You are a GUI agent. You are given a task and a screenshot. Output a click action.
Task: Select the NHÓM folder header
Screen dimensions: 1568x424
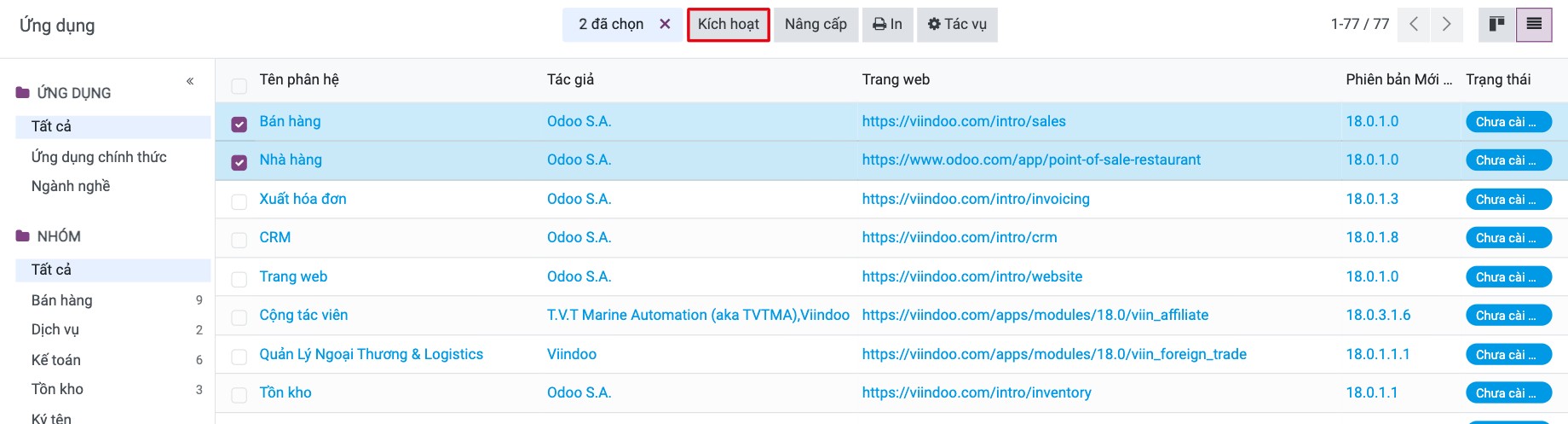click(49, 236)
